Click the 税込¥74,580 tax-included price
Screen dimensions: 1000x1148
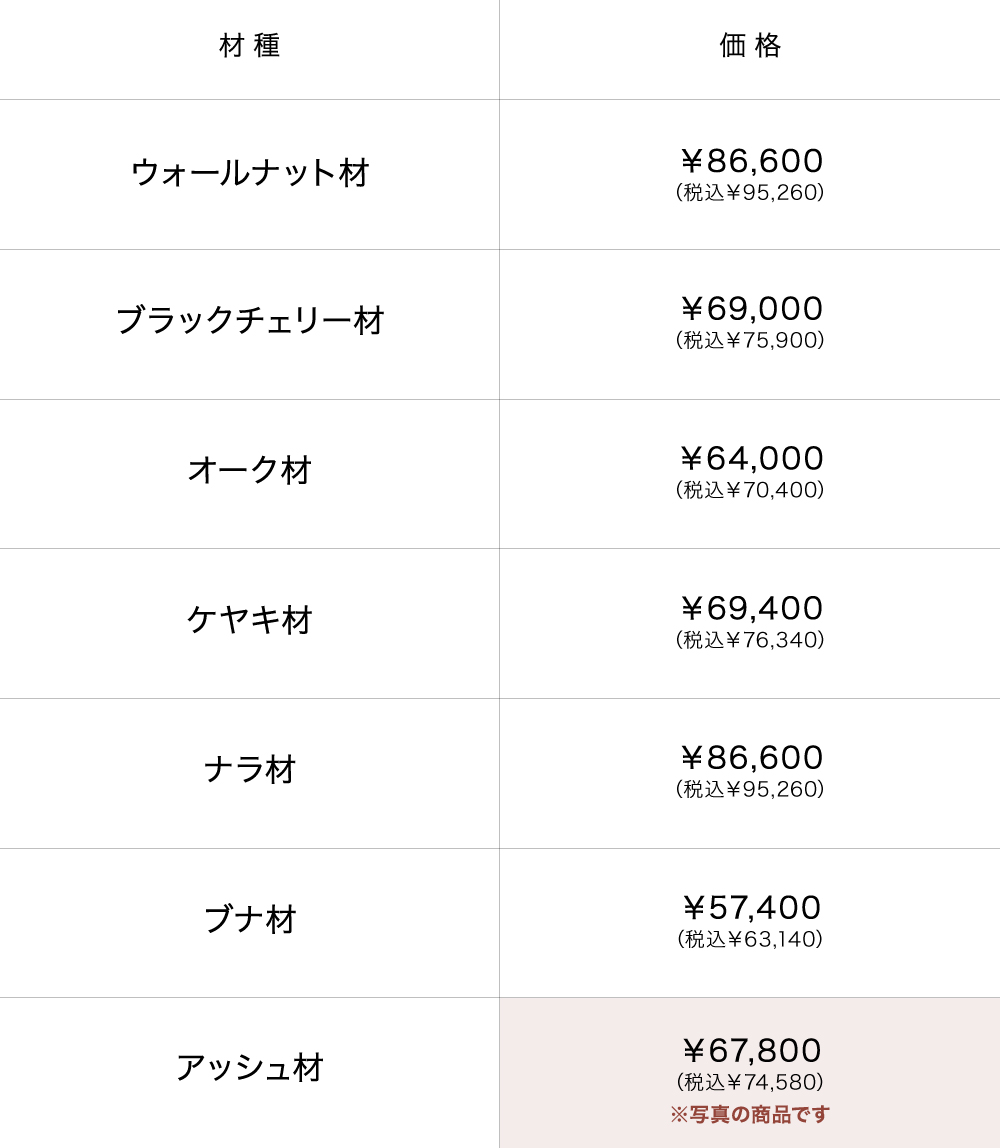(x=750, y=1083)
